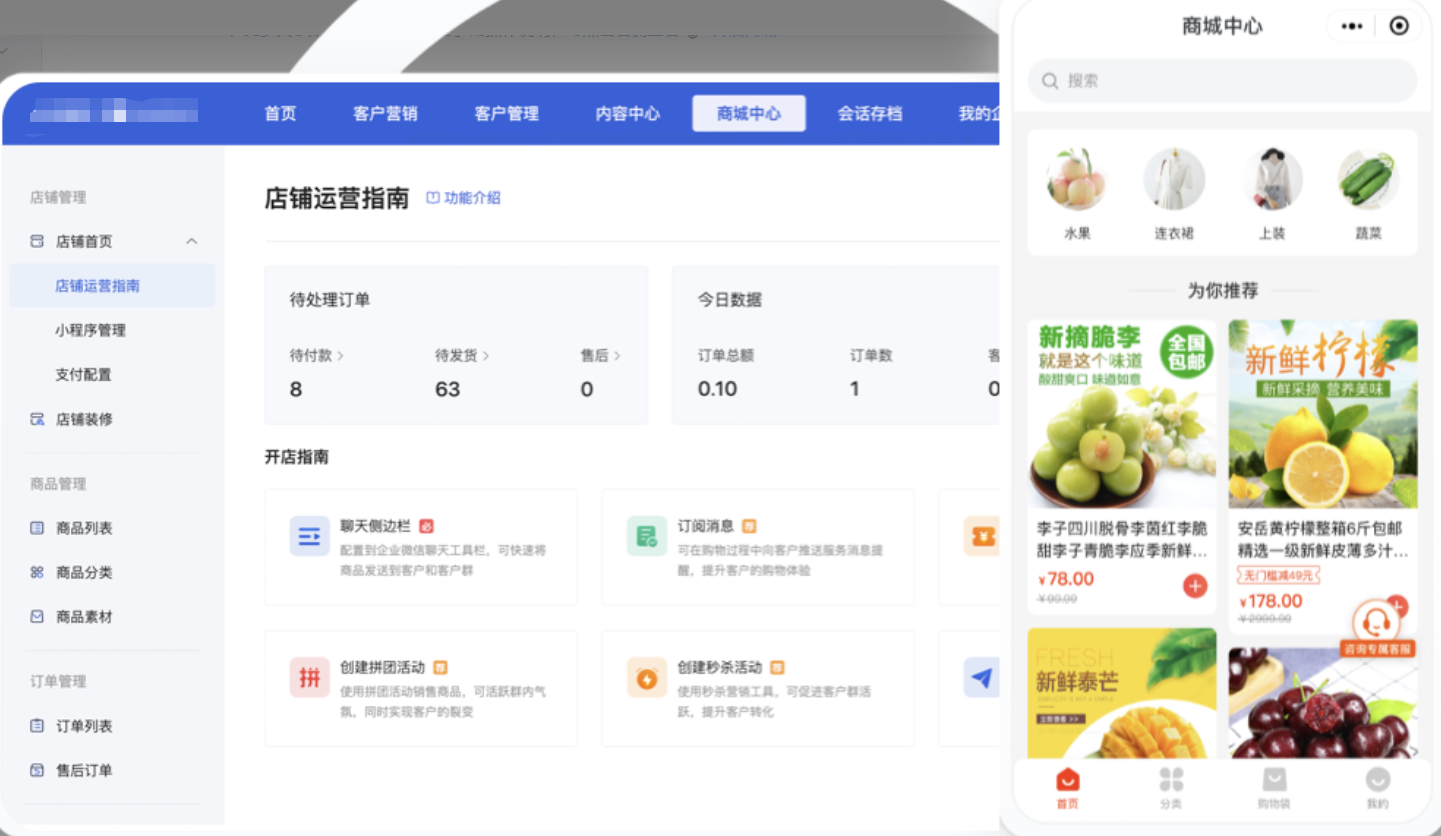Open the 购物袋 tab in mini-program bottom bar
The image size is (1441, 836).
click(x=1274, y=788)
